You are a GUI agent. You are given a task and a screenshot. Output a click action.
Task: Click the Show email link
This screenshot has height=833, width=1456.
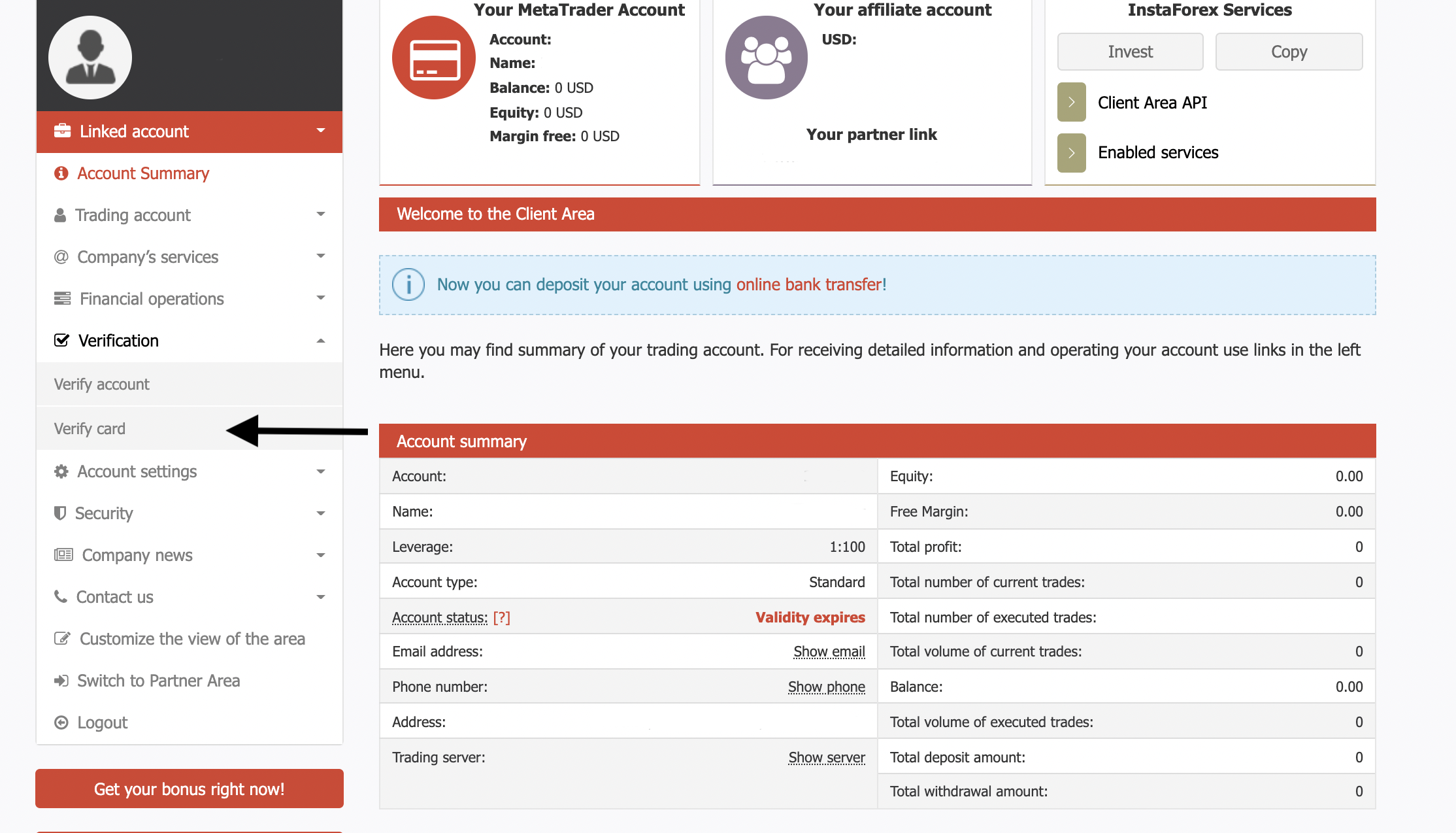click(829, 651)
